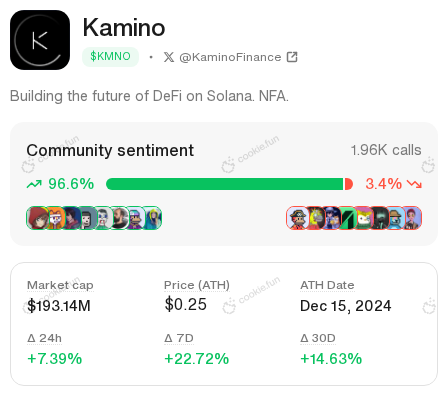Click the green sentiment progress bar
The width and height of the screenshot is (448, 396).
pos(225,184)
